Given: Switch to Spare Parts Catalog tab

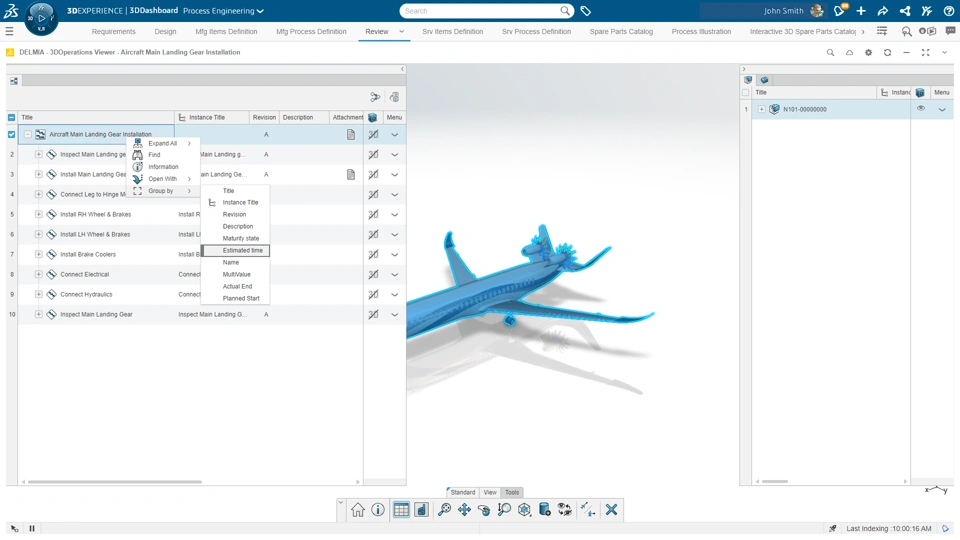Looking at the screenshot, I should pos(621,31).
